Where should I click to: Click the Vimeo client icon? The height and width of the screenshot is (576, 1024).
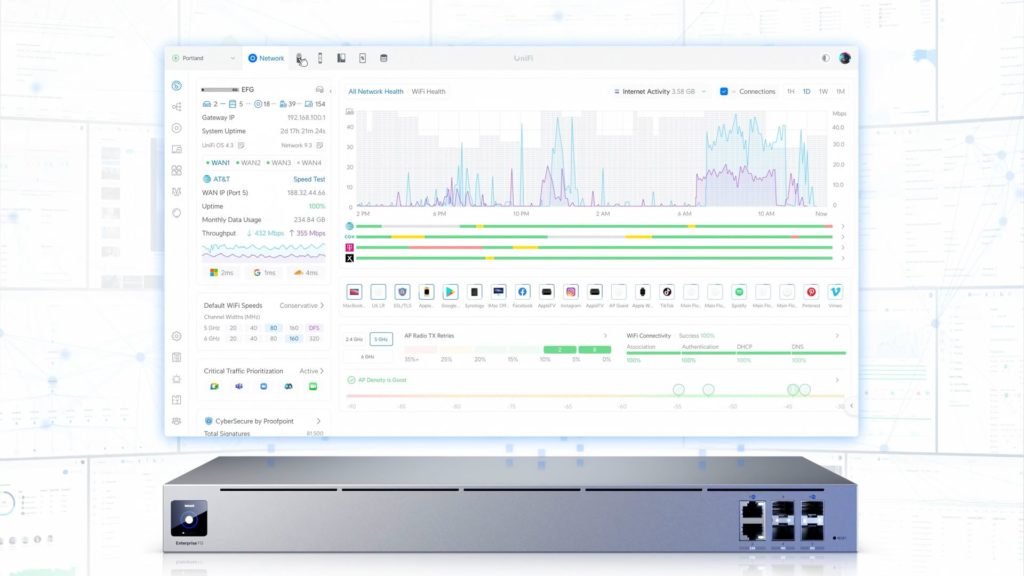coord(835,291)
